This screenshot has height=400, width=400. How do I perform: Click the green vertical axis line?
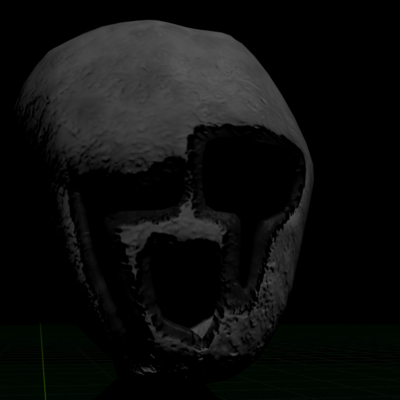click(43, 362)
